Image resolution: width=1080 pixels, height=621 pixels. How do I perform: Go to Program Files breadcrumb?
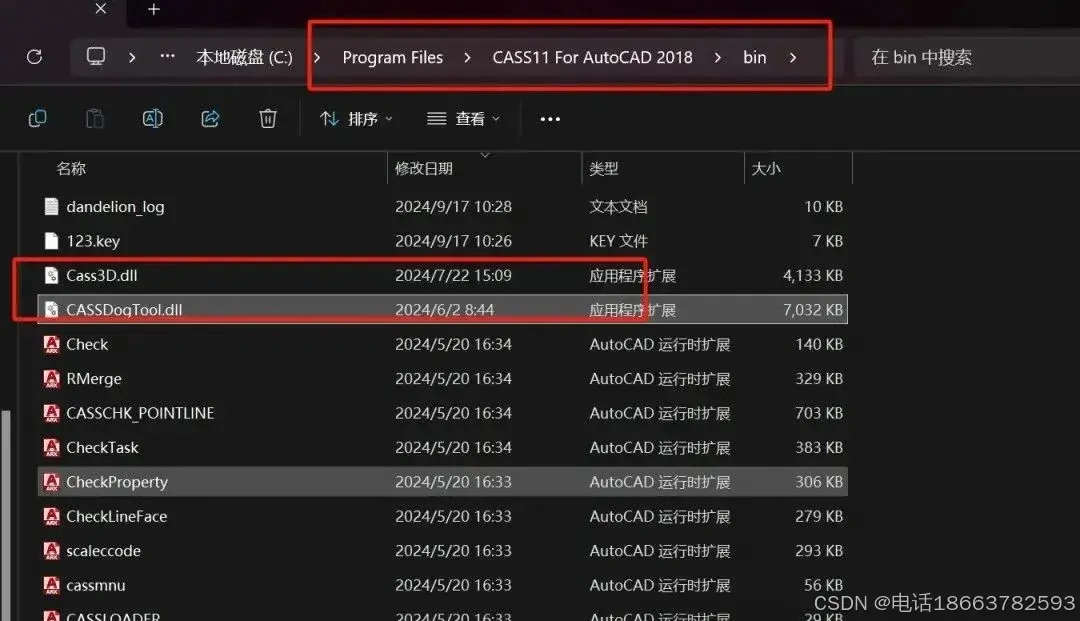pos(393,57)
